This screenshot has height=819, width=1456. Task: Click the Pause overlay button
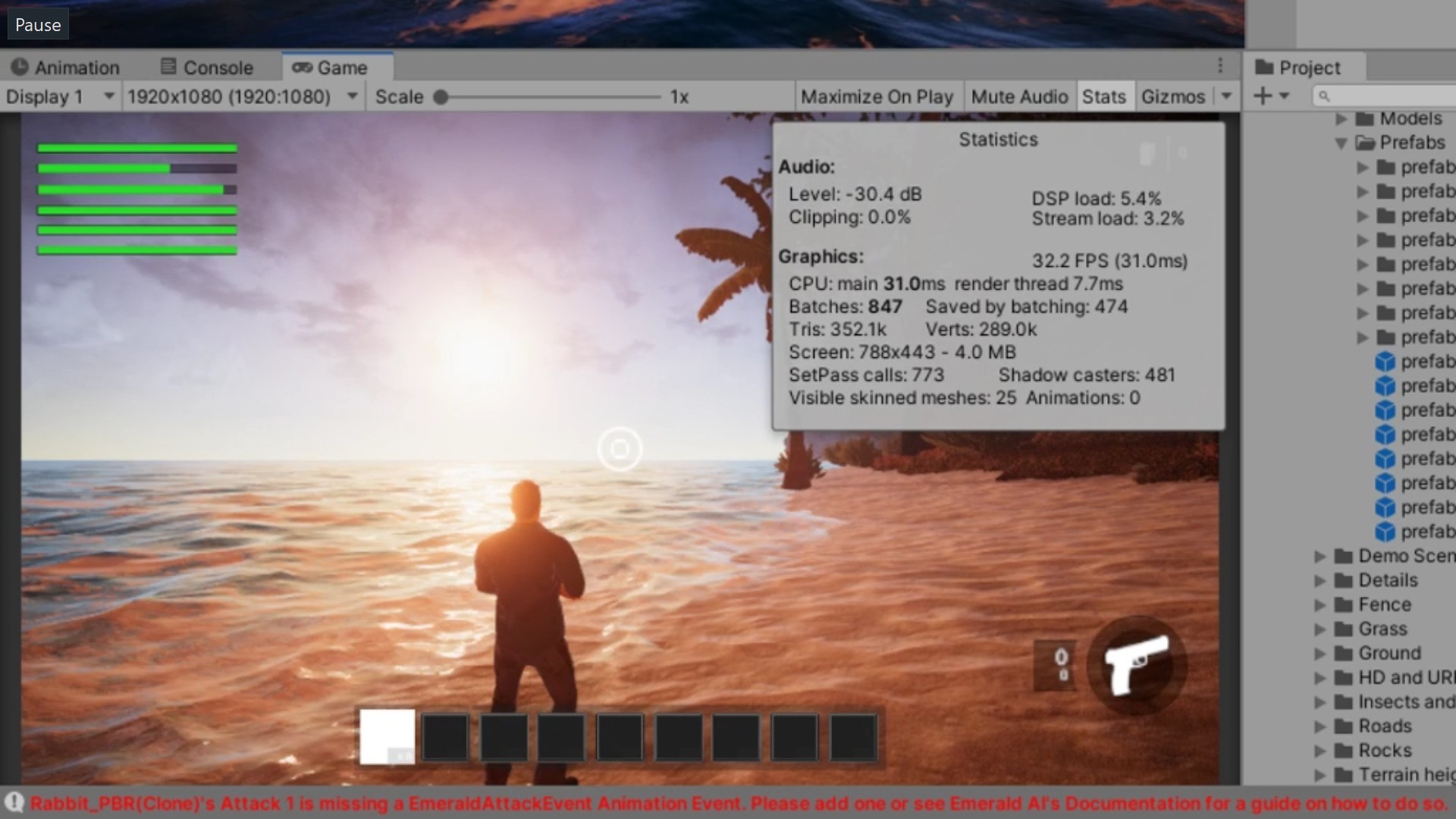click(x=38, y=24)
